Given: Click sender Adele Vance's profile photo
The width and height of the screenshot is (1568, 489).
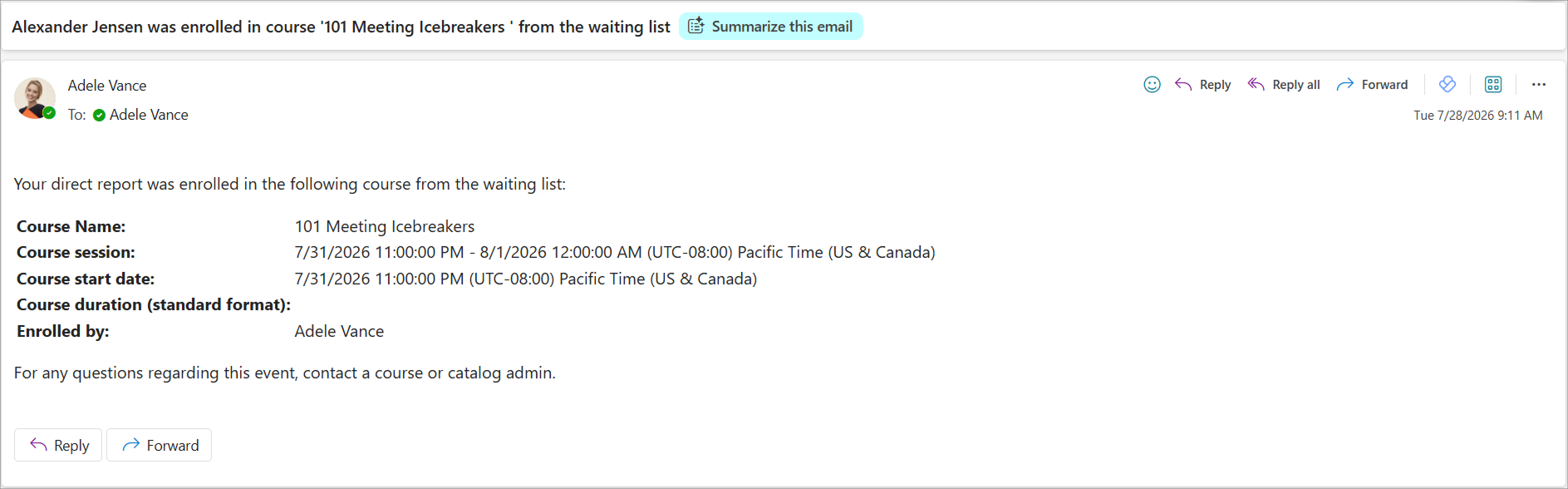Looking at the screenshot, I should tap(34, 98).
